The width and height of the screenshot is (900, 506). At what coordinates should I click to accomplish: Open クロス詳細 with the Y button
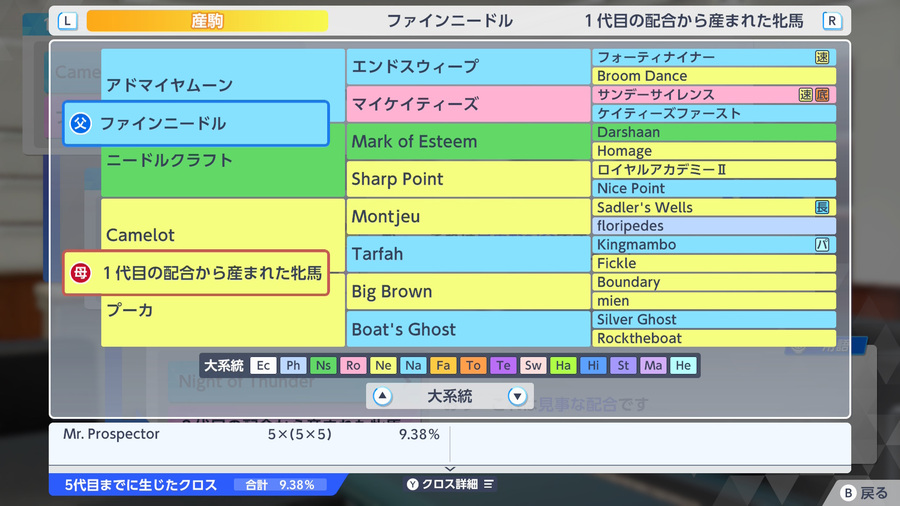(x=451, y=484)
